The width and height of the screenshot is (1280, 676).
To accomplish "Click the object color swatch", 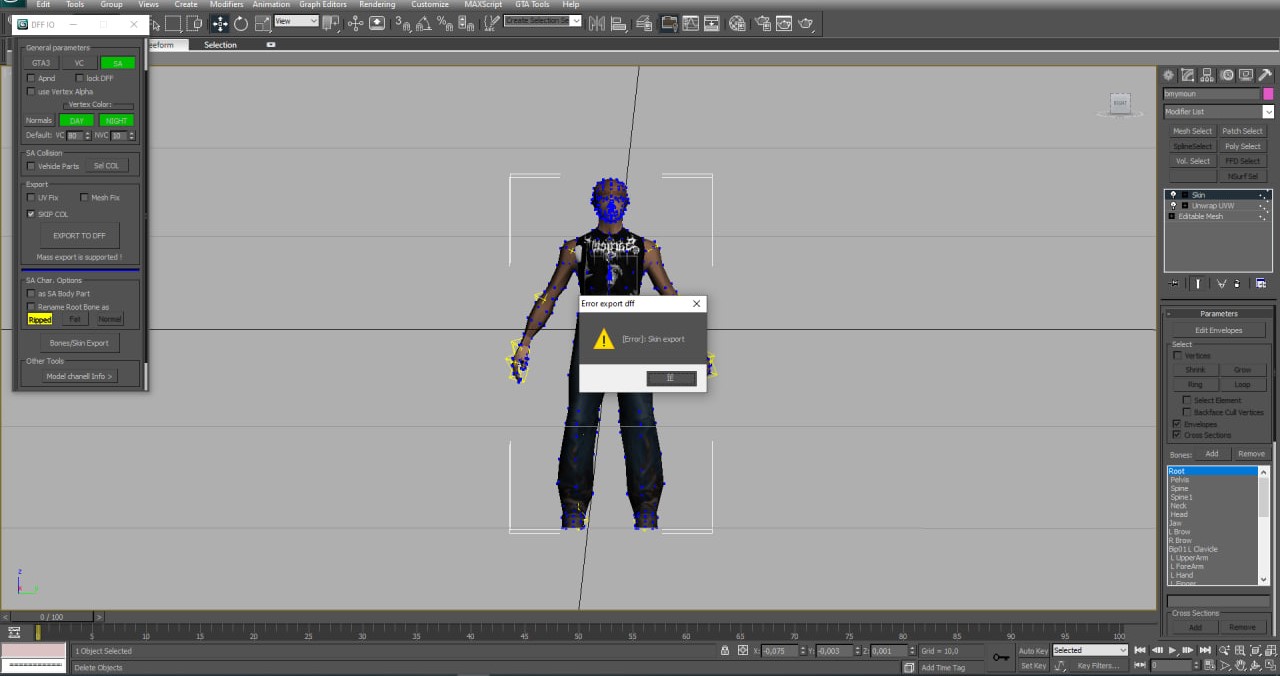I will point(1268,94).
